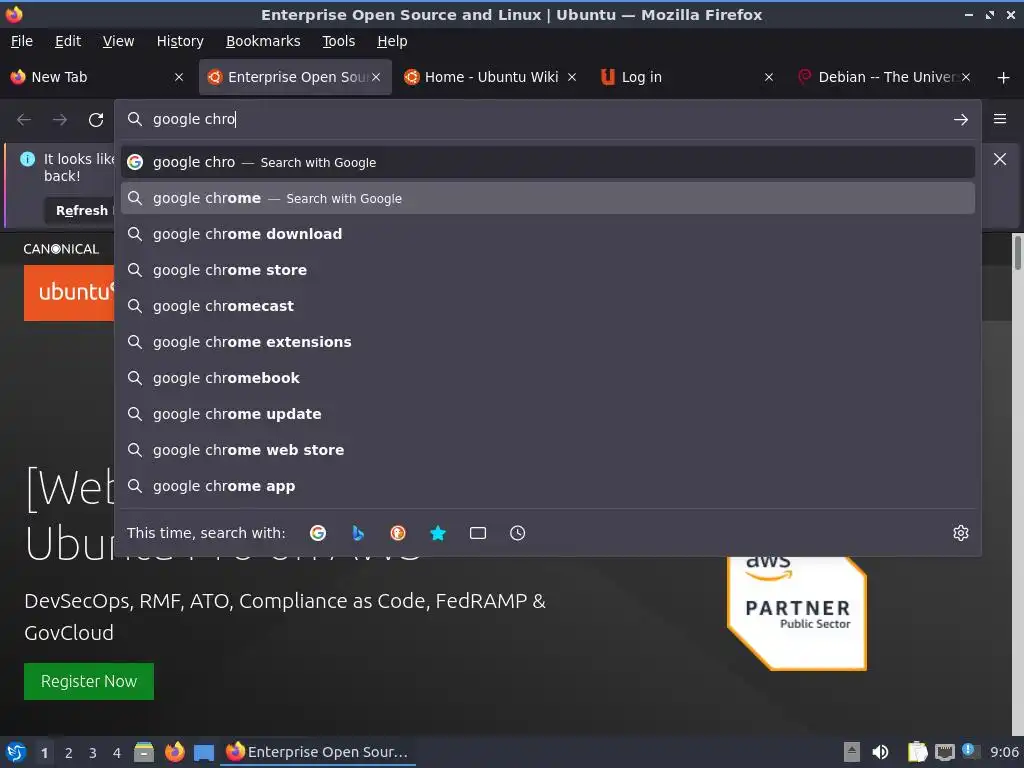Search this time with Google icon
The image size is (1024, 768).
pos(318,533)
